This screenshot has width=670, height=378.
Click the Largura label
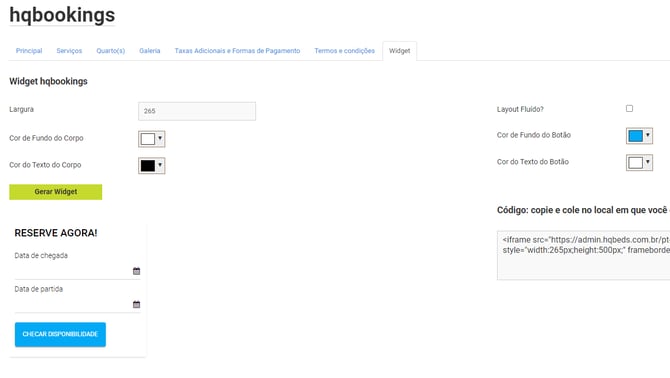coord(21,109)
